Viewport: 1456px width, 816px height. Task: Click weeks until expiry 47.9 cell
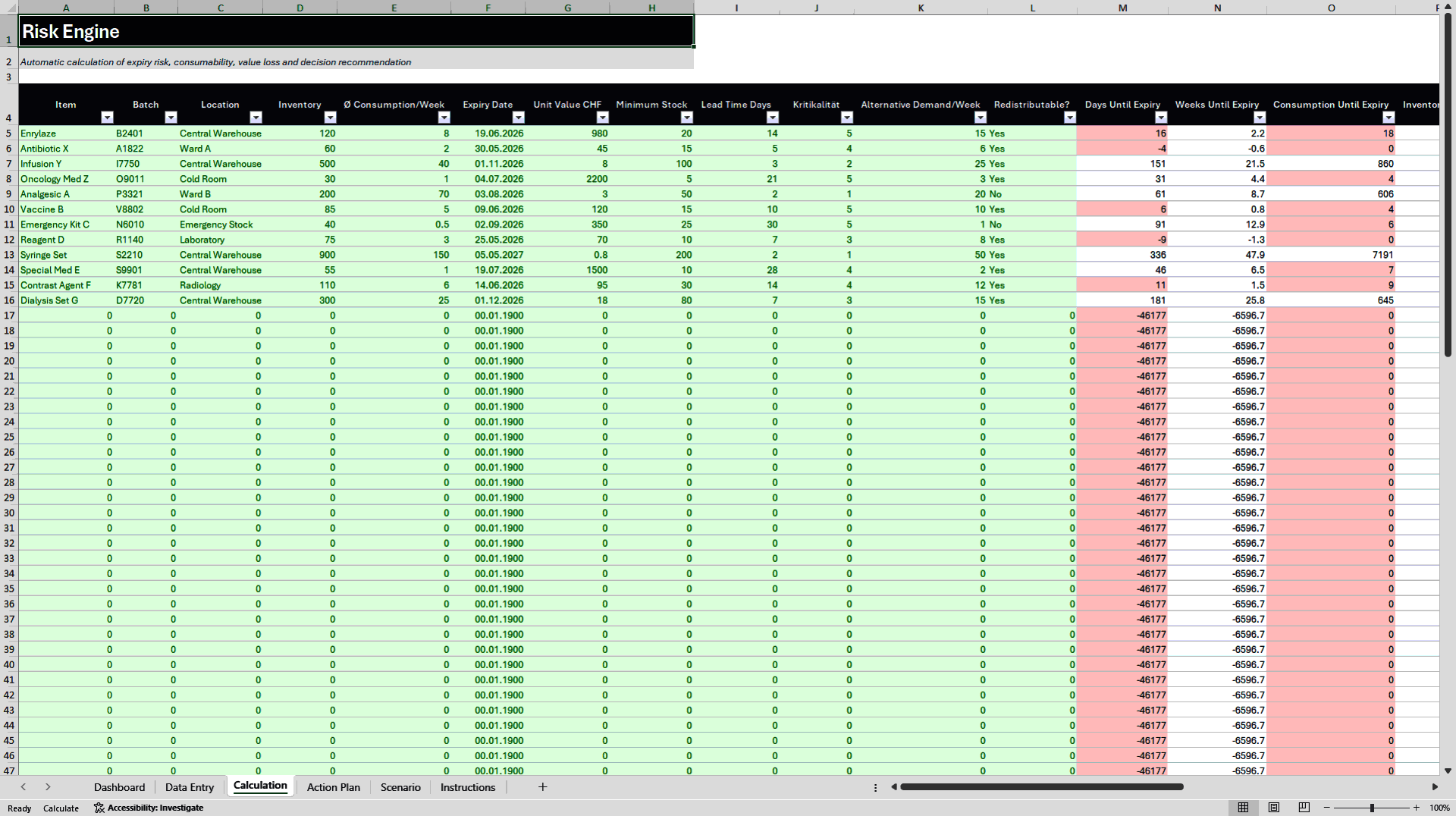[x=1217, y=255]
